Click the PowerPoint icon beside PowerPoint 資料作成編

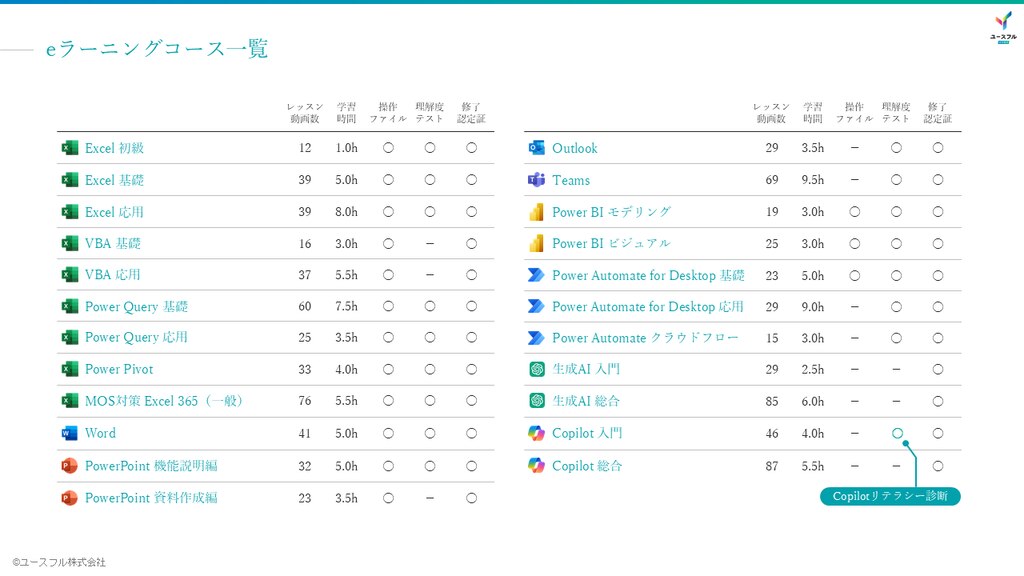pyautogui.click(x=69, y=498)
